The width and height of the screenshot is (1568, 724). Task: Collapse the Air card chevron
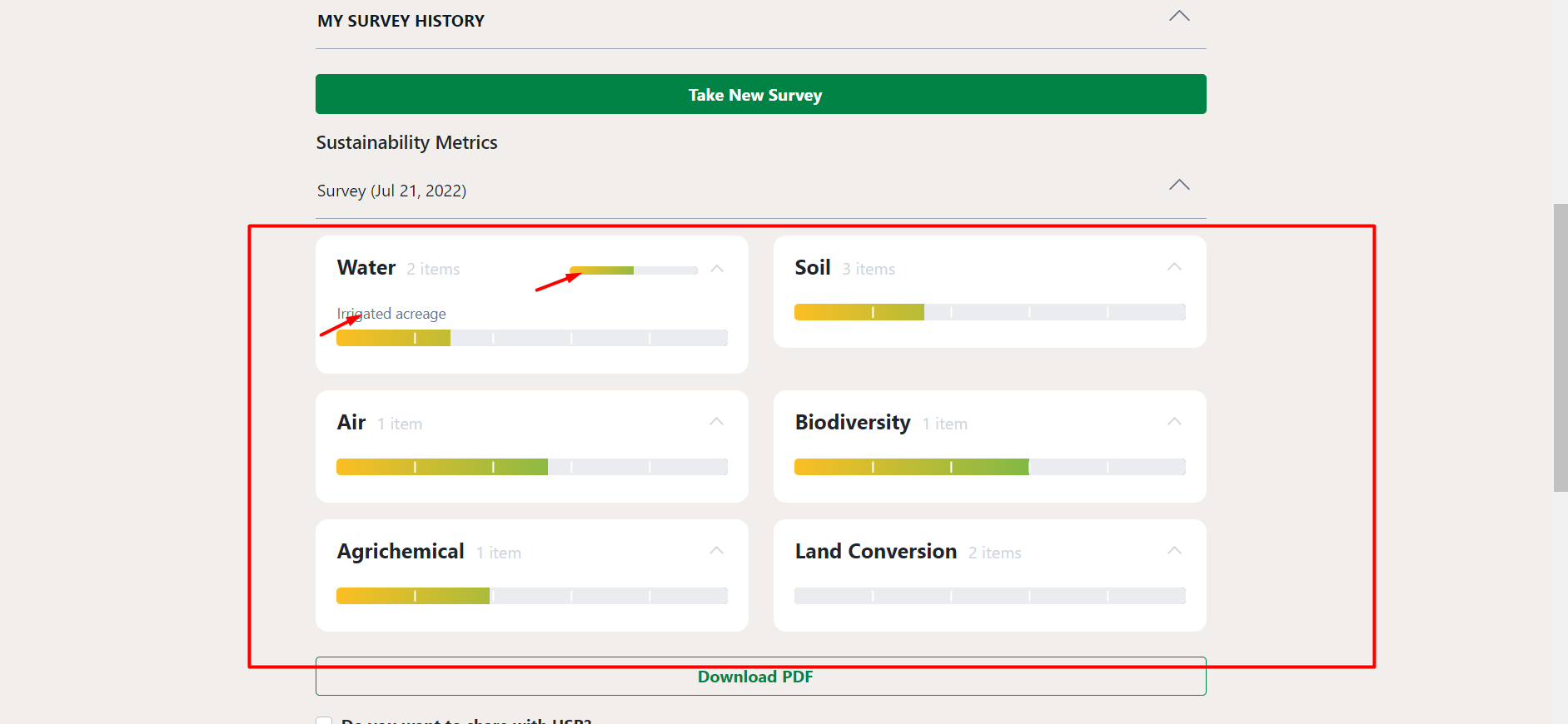click(x=716, y=422)
